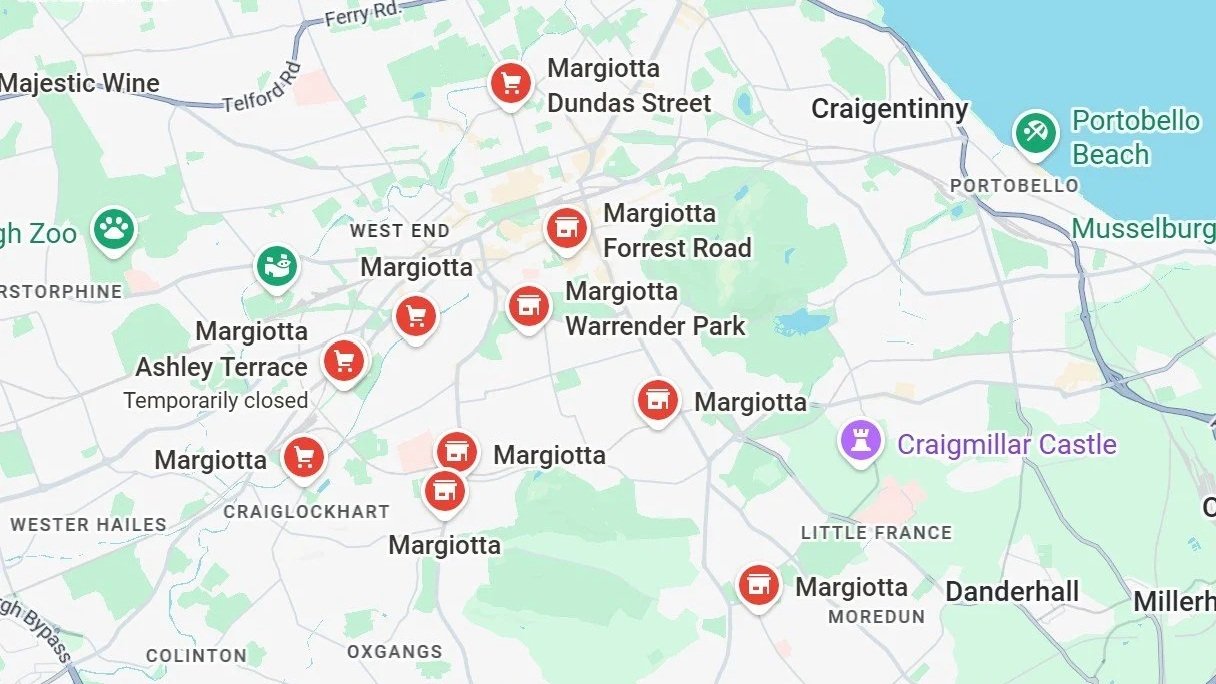Open the Margiotta Warrender Park store pin
Screen dimensions: 1216x684
click(529, 307)
